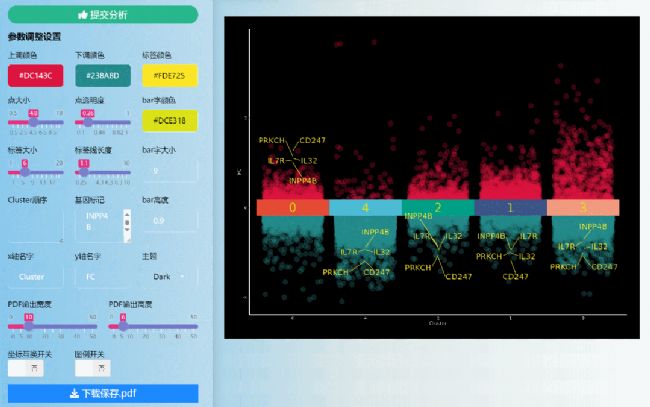This screenshot has width=650, height=407.
Task: Click the 基因标记 box scroll-up arrow
Action: click(x=126, y=214)
